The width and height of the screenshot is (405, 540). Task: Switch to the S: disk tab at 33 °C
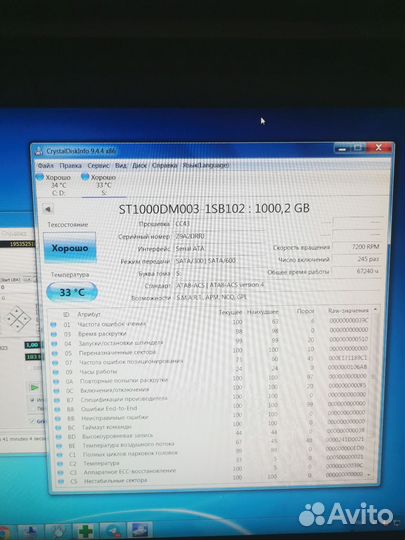[103, 185]
